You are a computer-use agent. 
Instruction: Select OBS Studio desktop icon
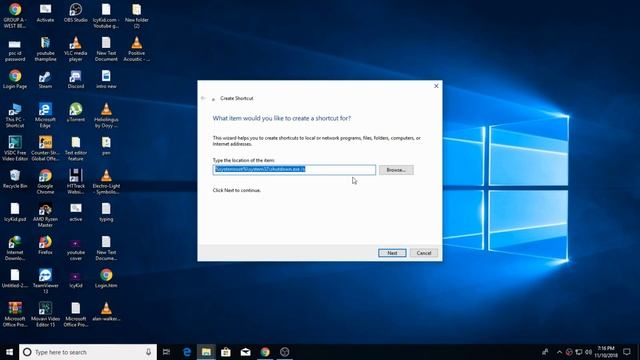tap(76, 13)
